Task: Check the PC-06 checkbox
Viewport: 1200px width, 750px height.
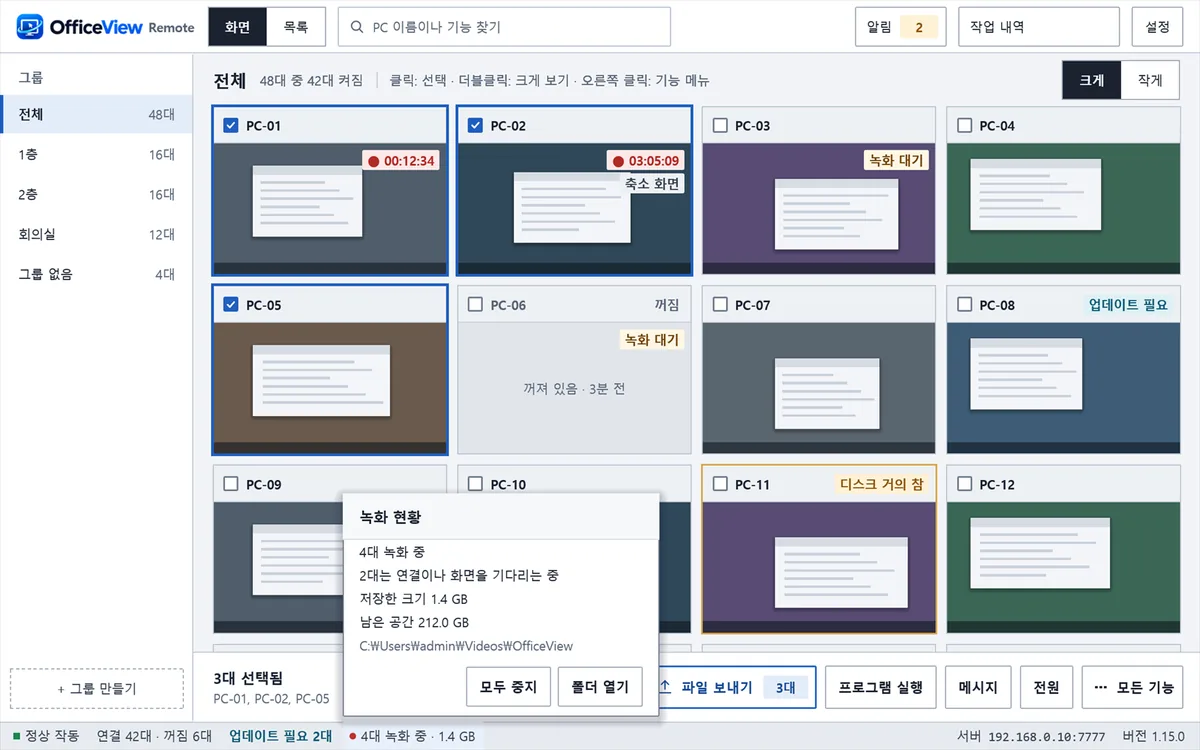Action: [x=475, y=305]
